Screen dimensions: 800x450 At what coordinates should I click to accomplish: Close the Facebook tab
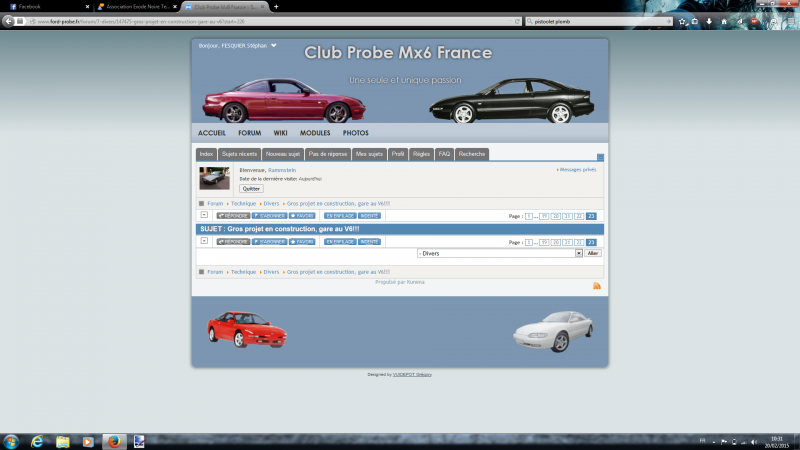coord(87,7)
